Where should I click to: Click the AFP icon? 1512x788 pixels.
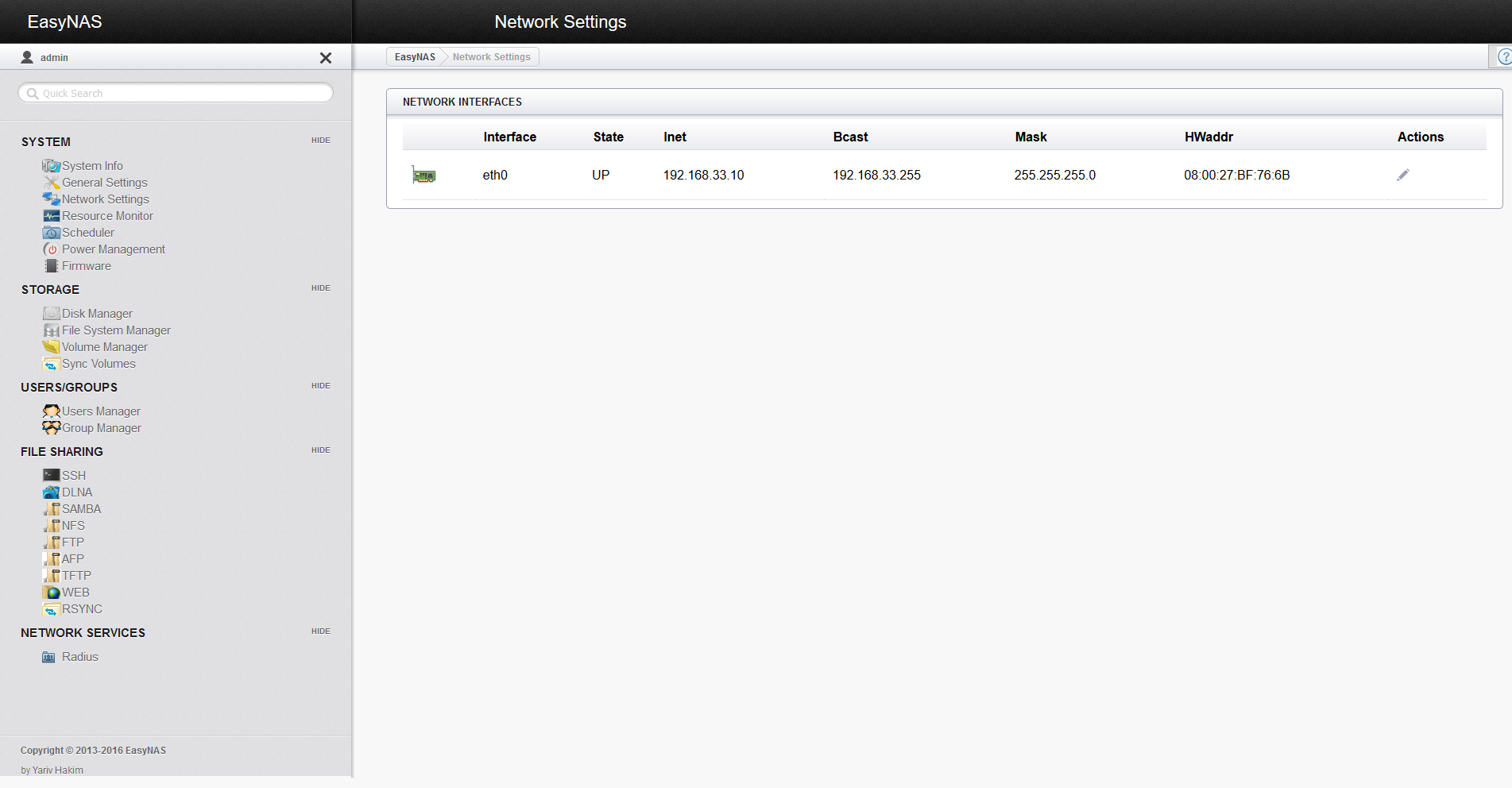52,559
